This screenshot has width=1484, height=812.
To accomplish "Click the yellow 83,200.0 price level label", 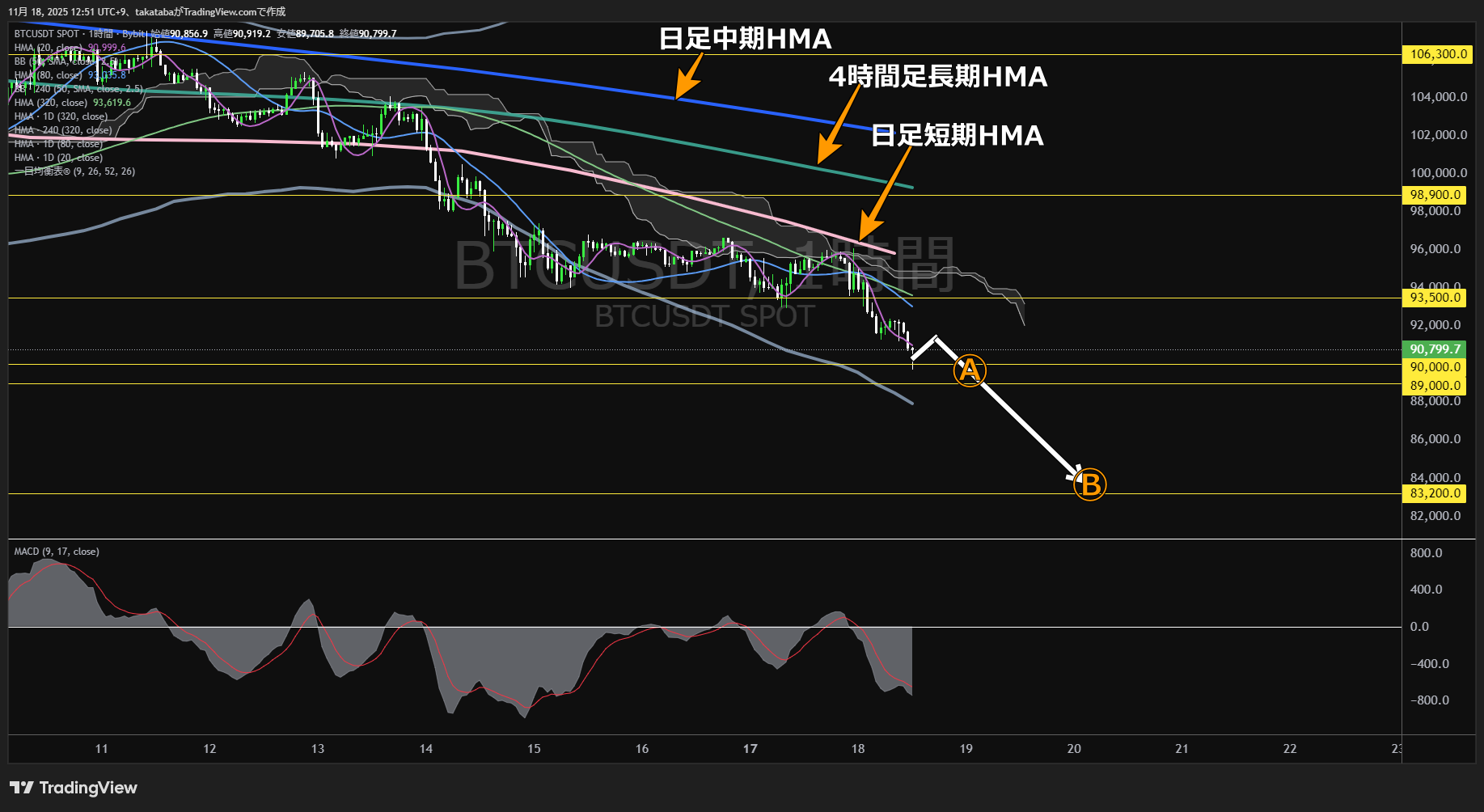I will pyautogui.click(x=1435, y=493).
